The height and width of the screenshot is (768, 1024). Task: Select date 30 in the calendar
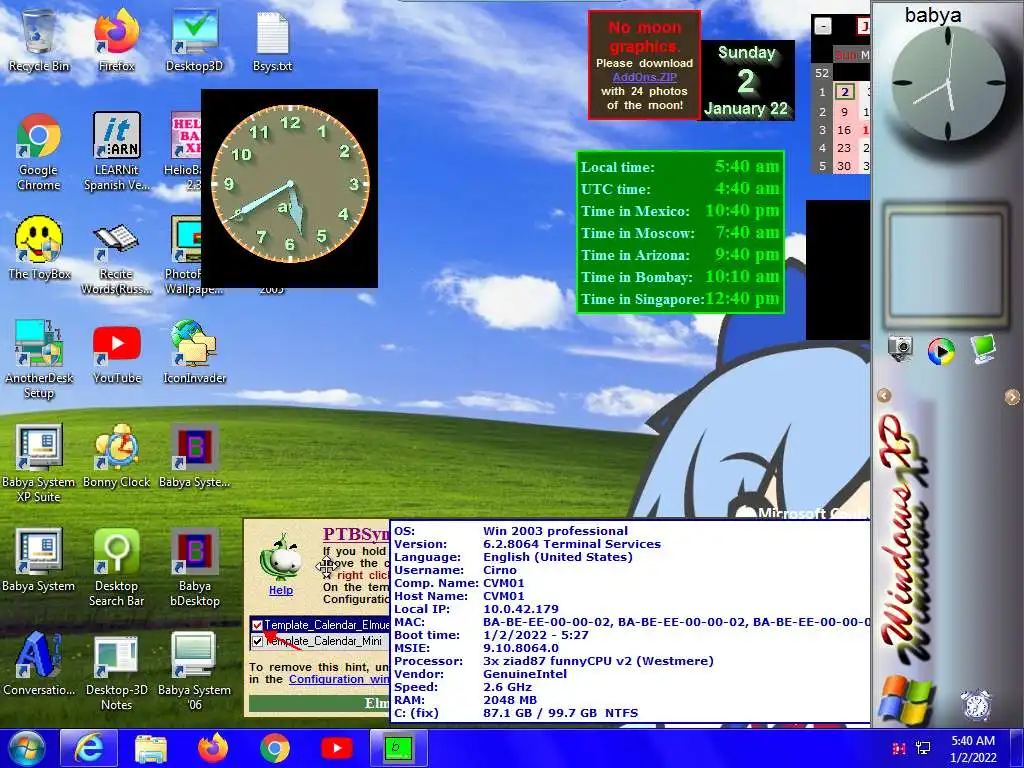(x=844, y=166)
